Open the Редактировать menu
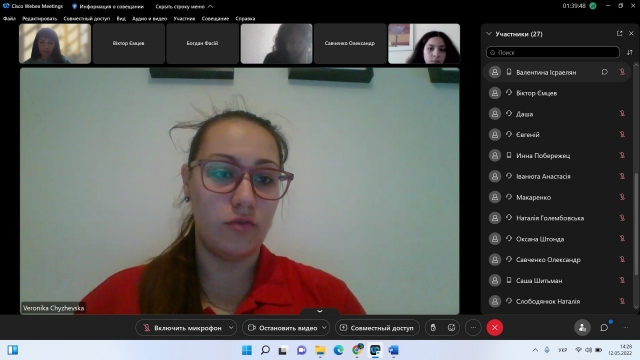The width and height of the screenshot is (640, 360). [40, 18]
